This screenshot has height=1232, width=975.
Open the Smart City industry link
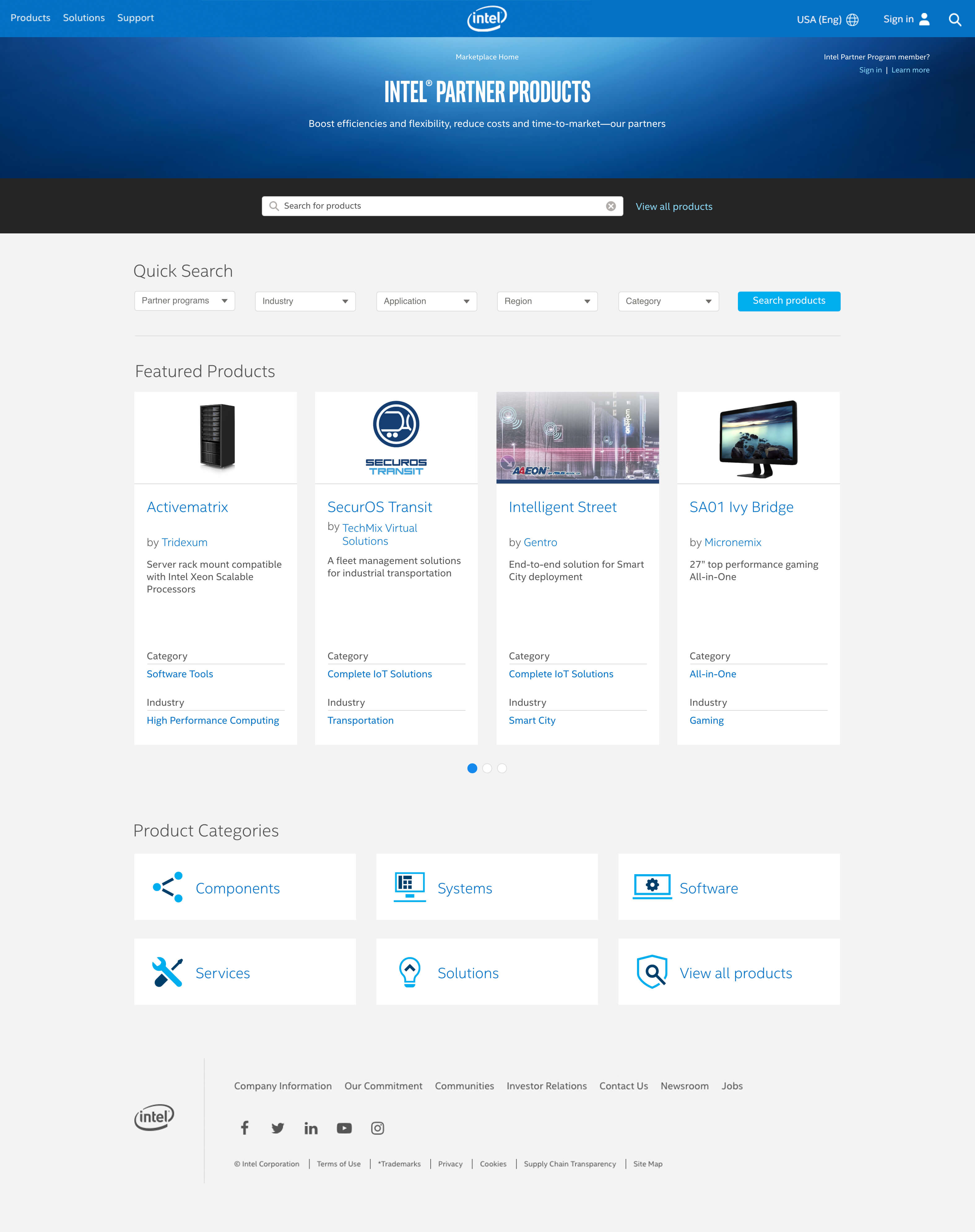pyautogui.click(x=532, y=721)
